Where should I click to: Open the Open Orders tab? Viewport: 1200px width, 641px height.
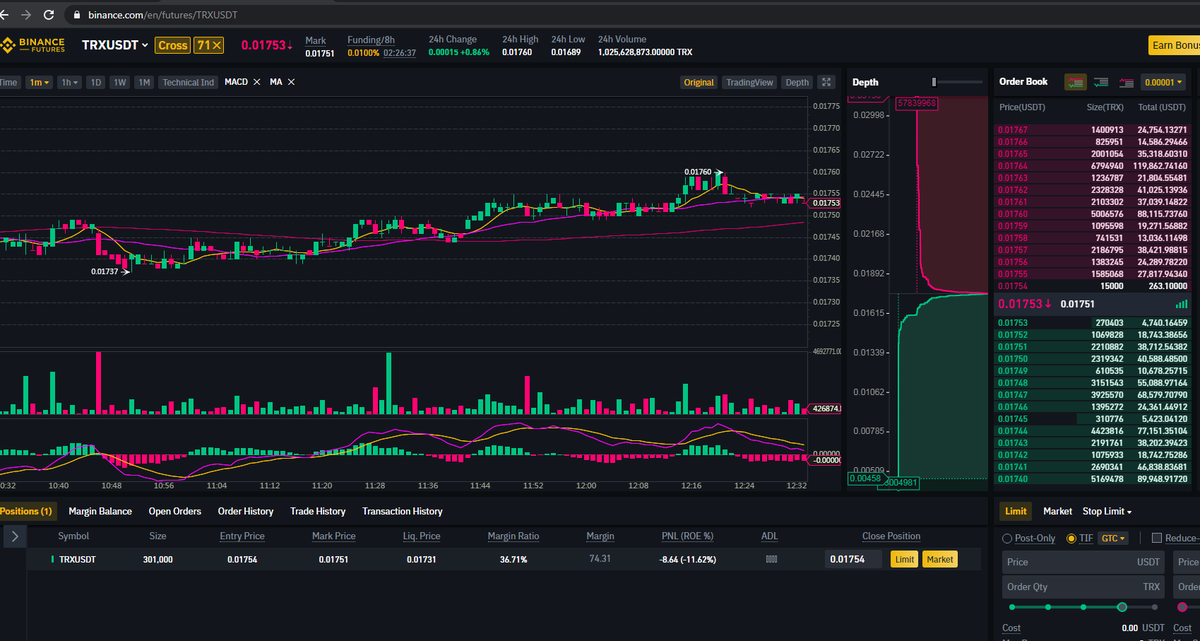pos(175,511)
